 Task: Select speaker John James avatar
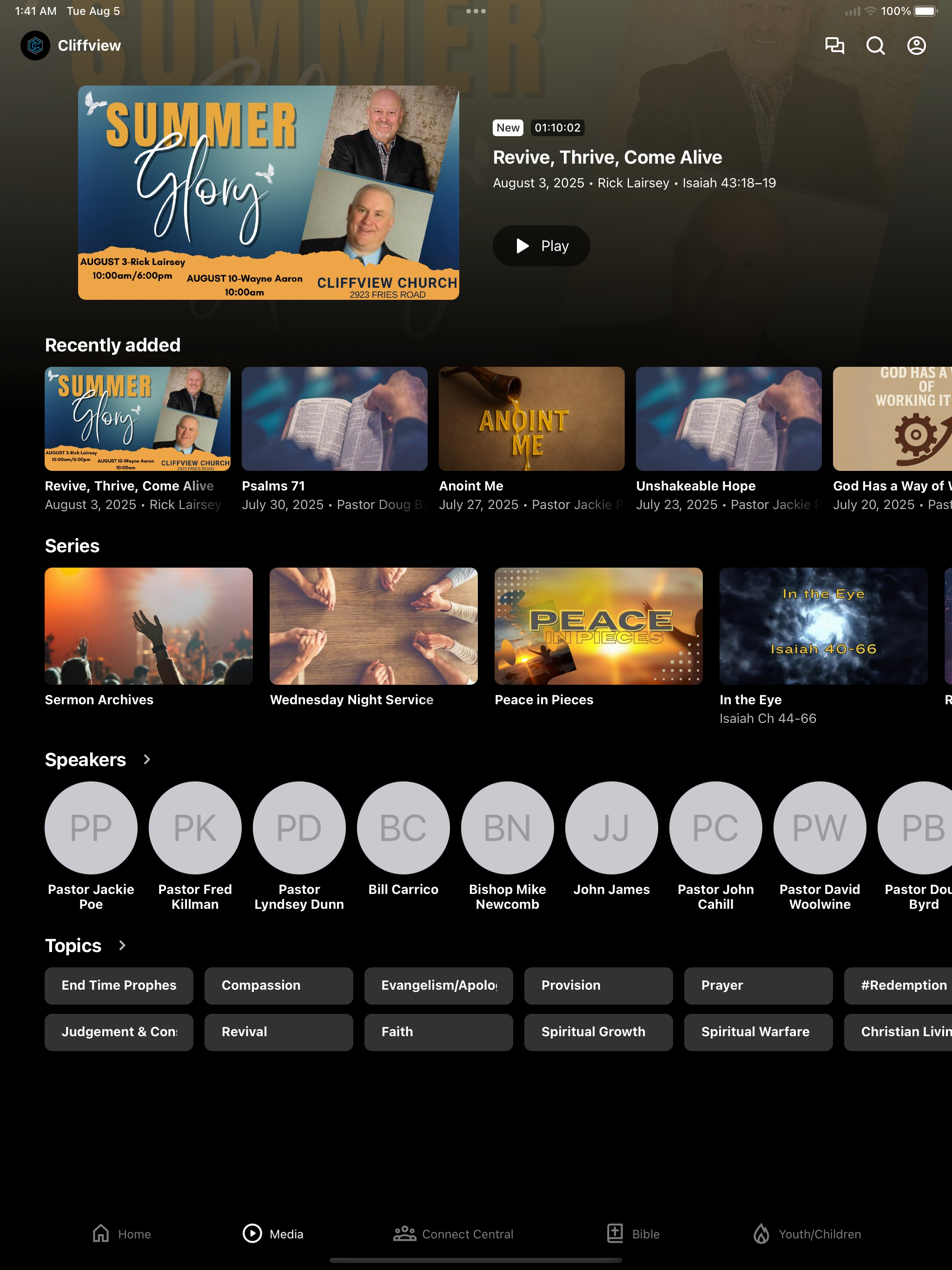612,828
